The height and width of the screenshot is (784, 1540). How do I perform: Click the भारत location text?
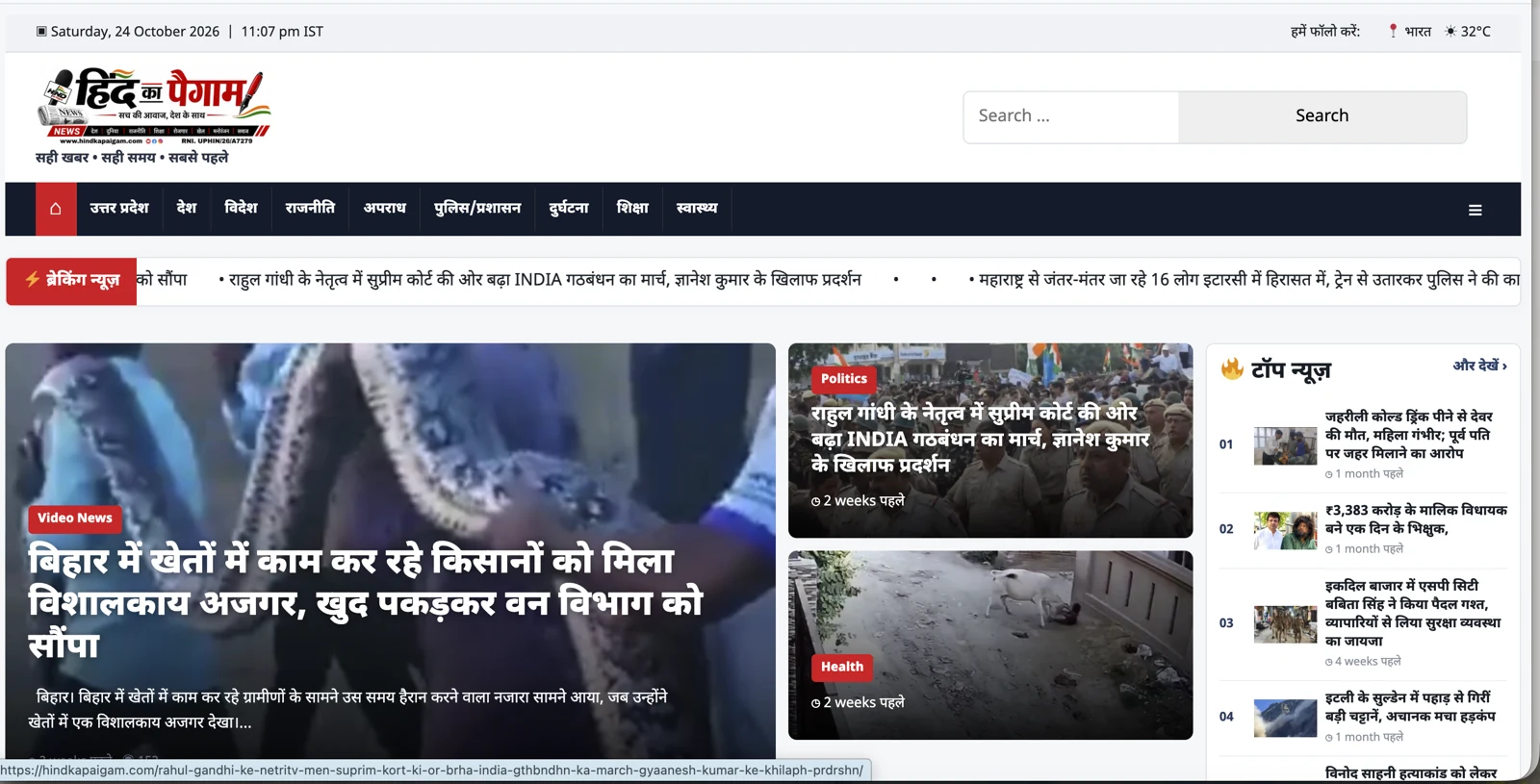click(1418, 31)
